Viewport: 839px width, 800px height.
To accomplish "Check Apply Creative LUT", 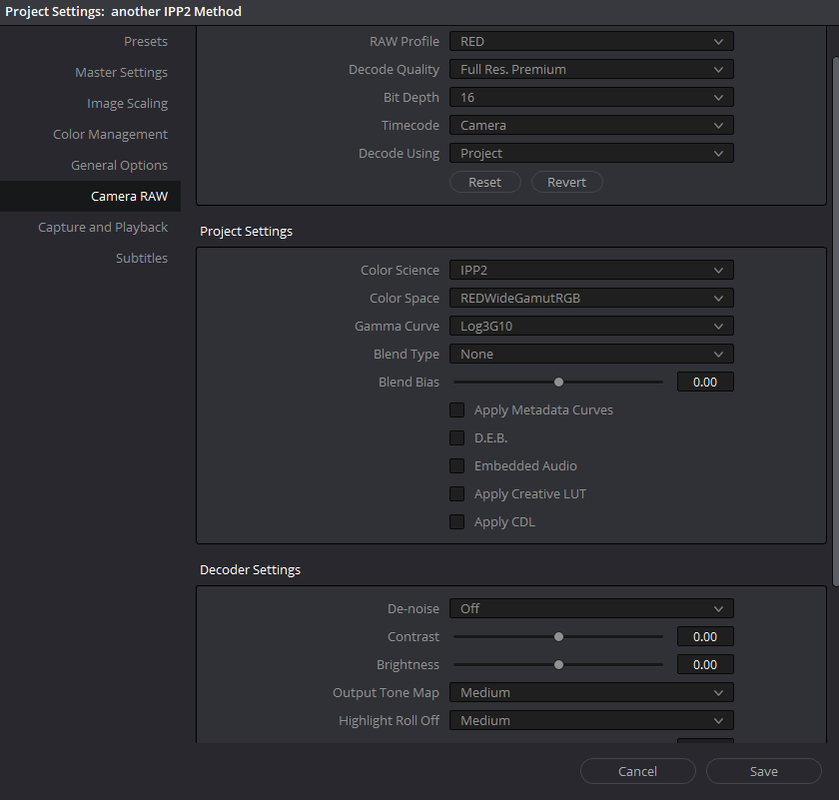I will coord(457,494).
